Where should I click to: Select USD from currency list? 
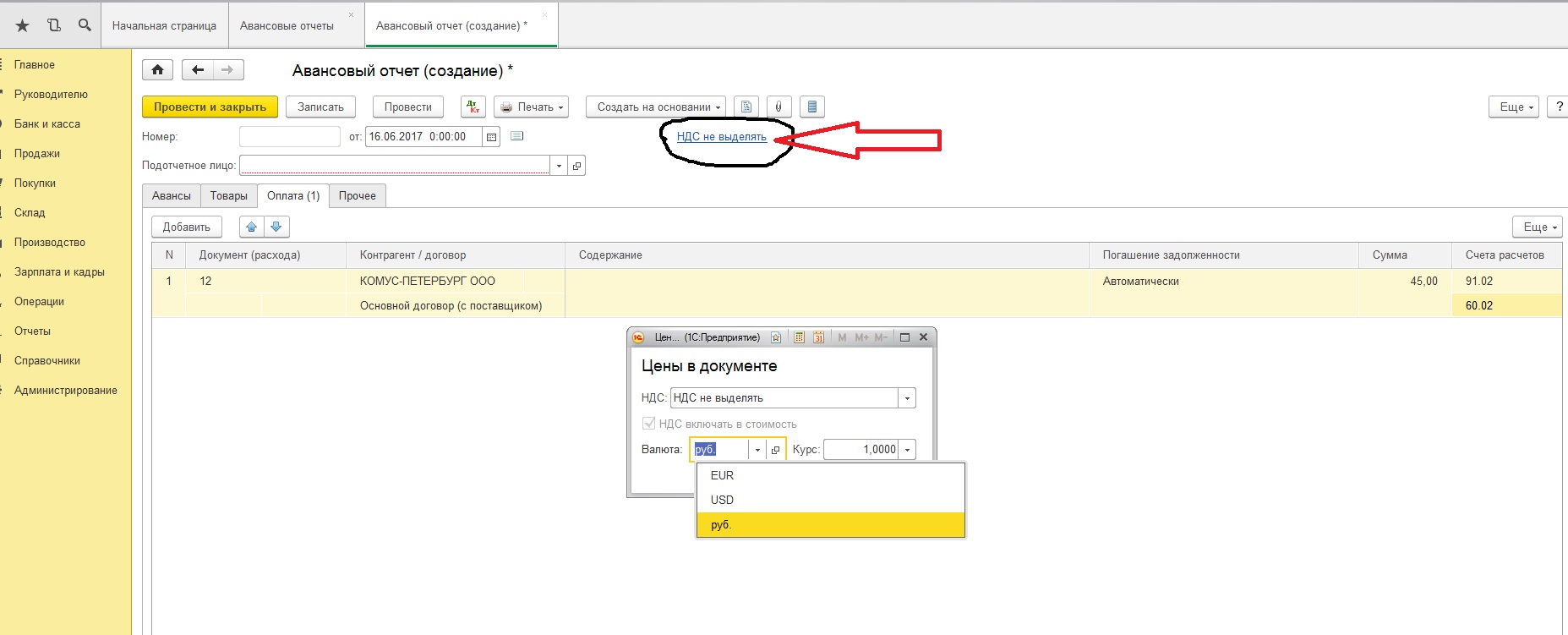coord(722,500)
